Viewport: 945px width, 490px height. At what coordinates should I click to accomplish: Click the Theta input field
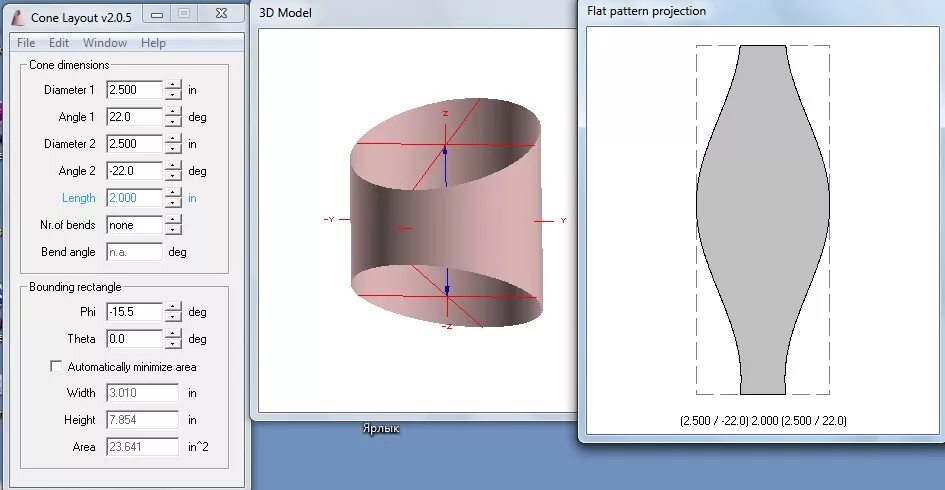tap(134, 339)
